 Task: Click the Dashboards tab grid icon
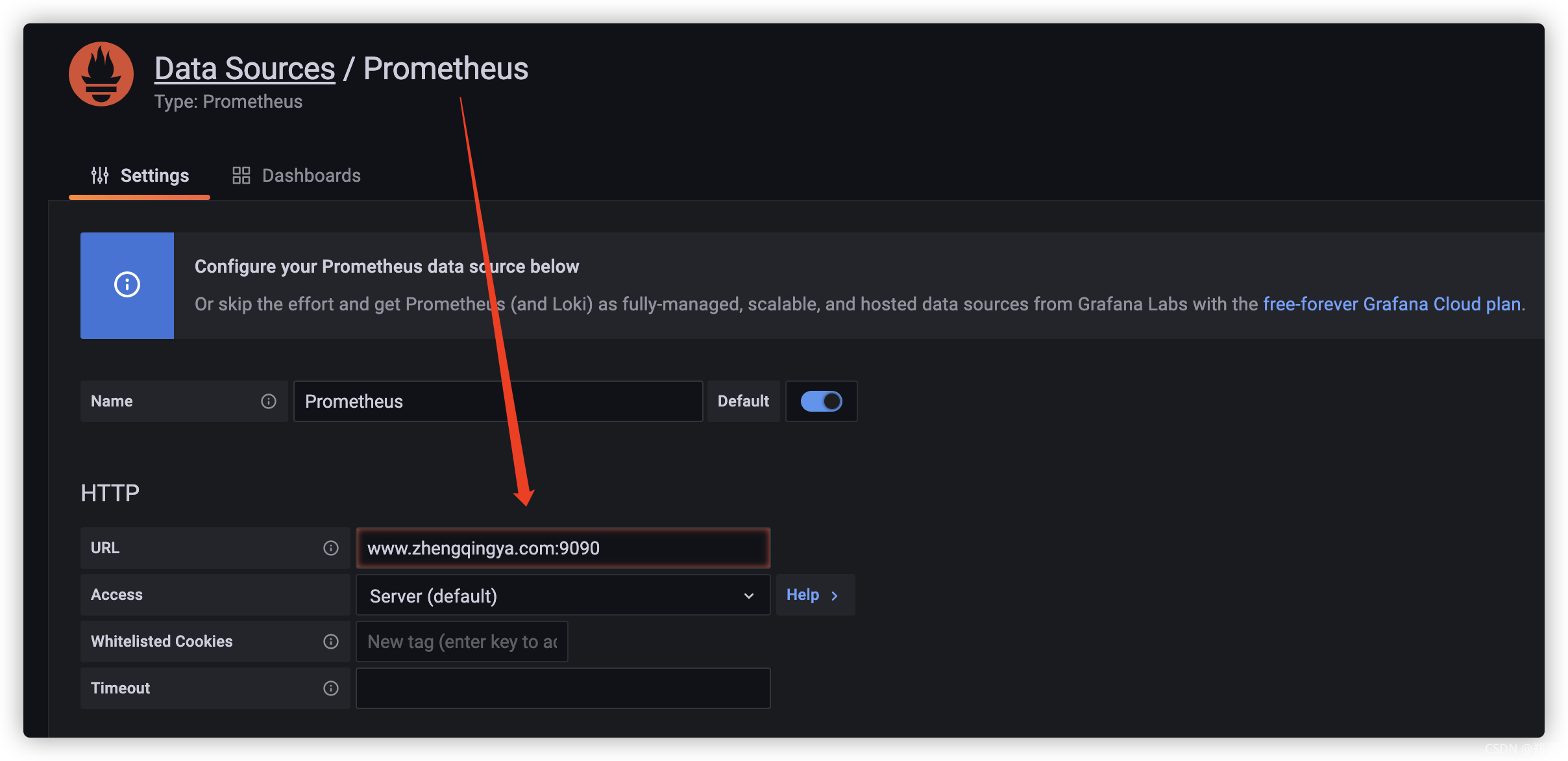tap(241, 175)
